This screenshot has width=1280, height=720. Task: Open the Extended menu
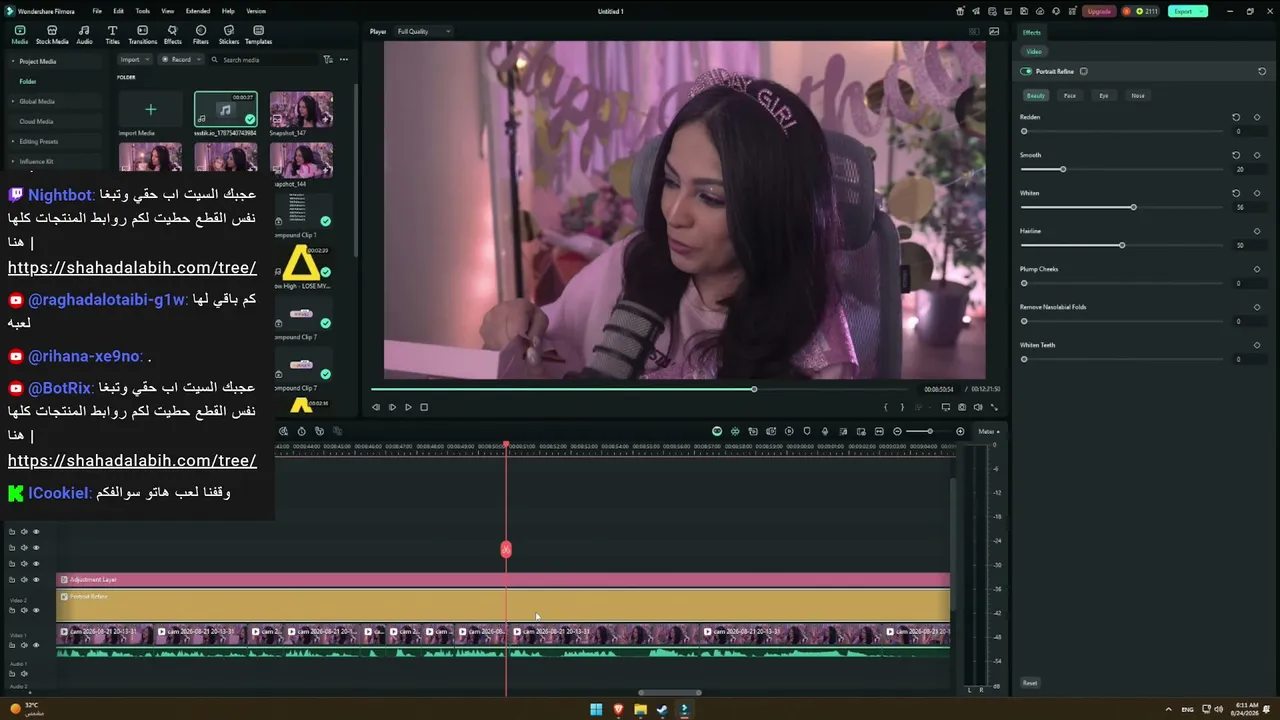coord(198,11)
